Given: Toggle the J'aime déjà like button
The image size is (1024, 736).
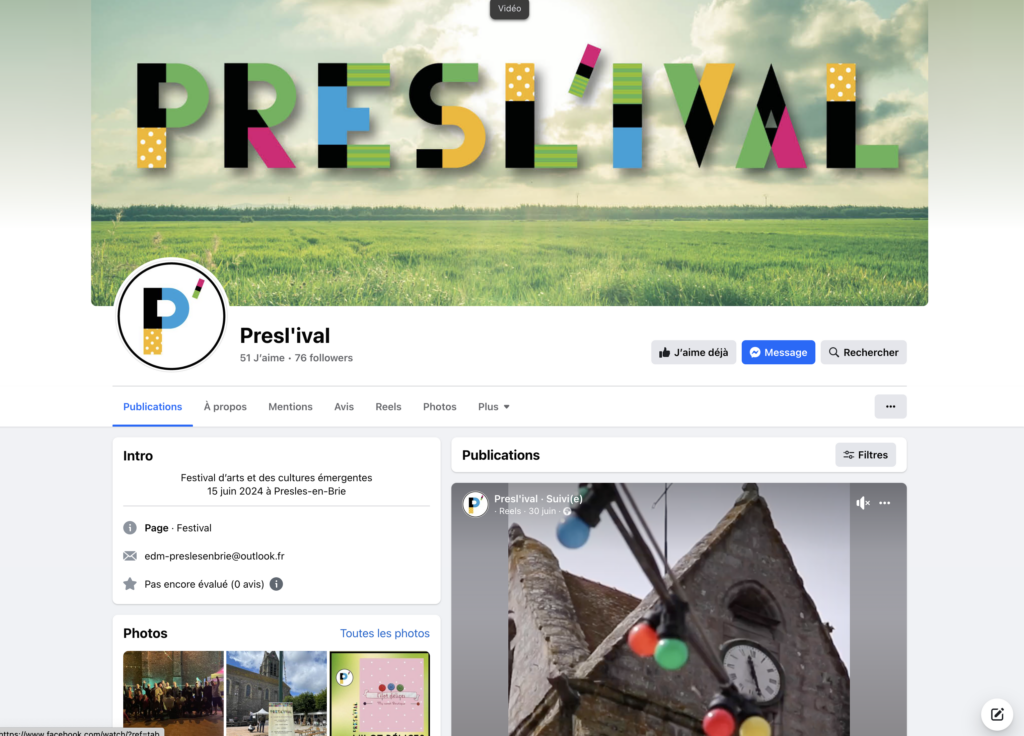Looking at the screenshot, I should [694, 352].
